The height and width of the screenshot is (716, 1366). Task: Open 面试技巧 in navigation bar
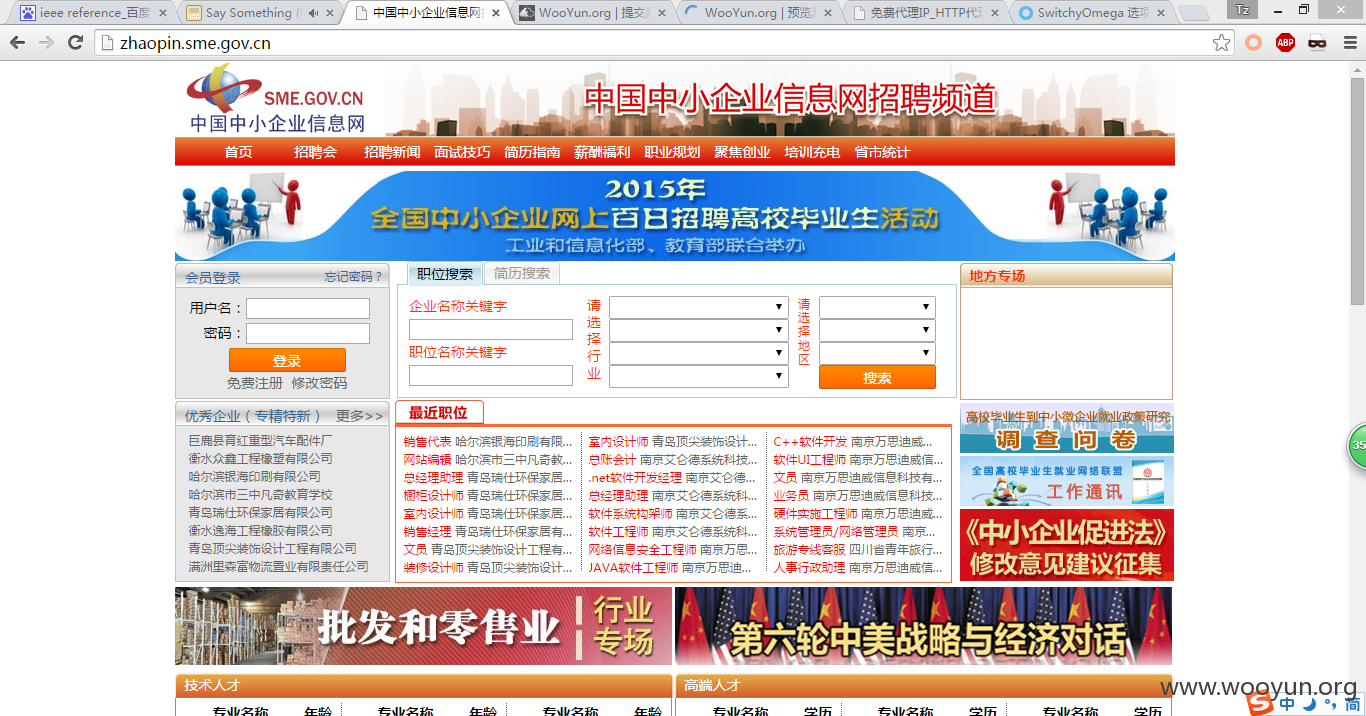(x=462, y=152)
